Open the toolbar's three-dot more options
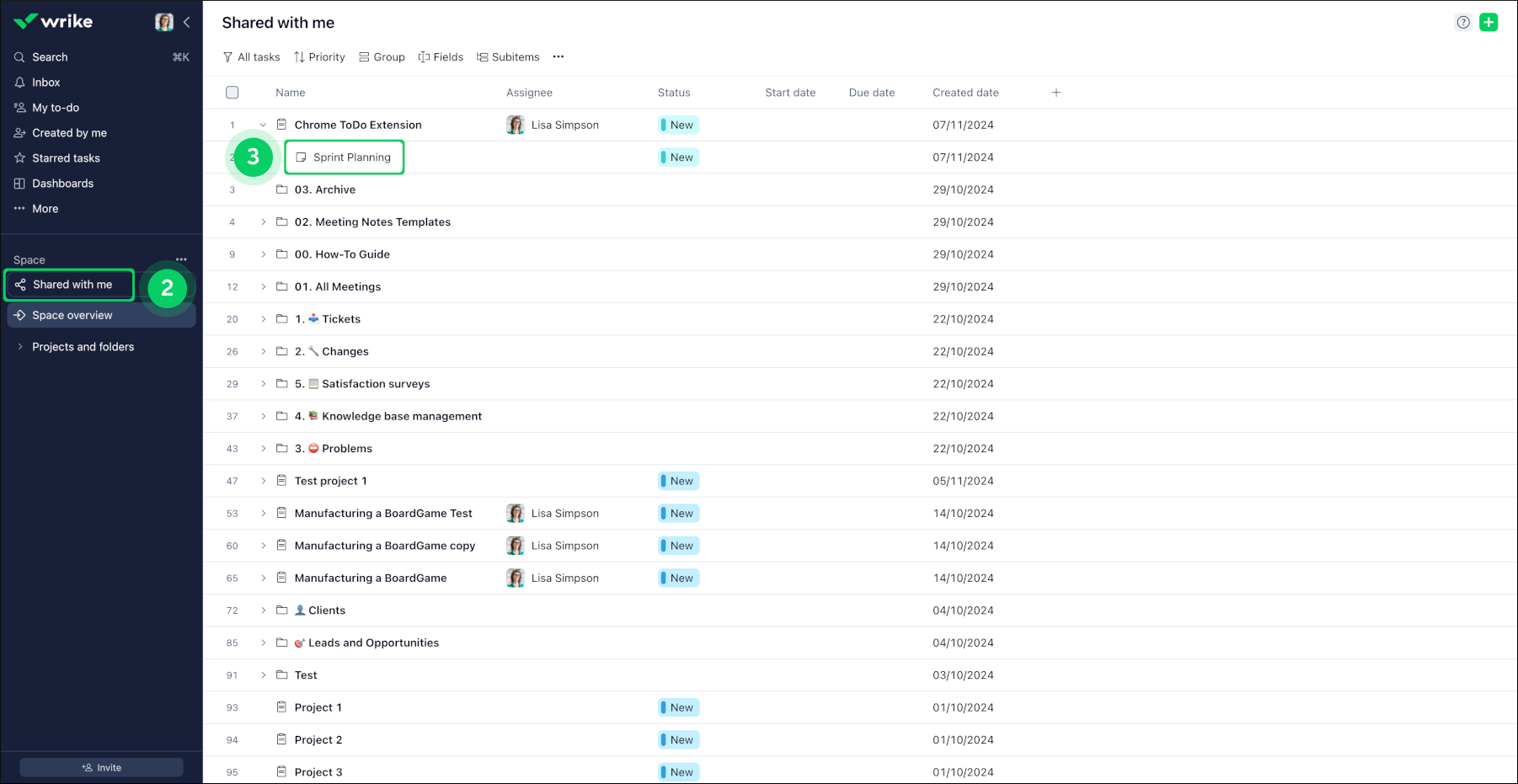This screenshot has height=784, width=1518. point(558,57)
